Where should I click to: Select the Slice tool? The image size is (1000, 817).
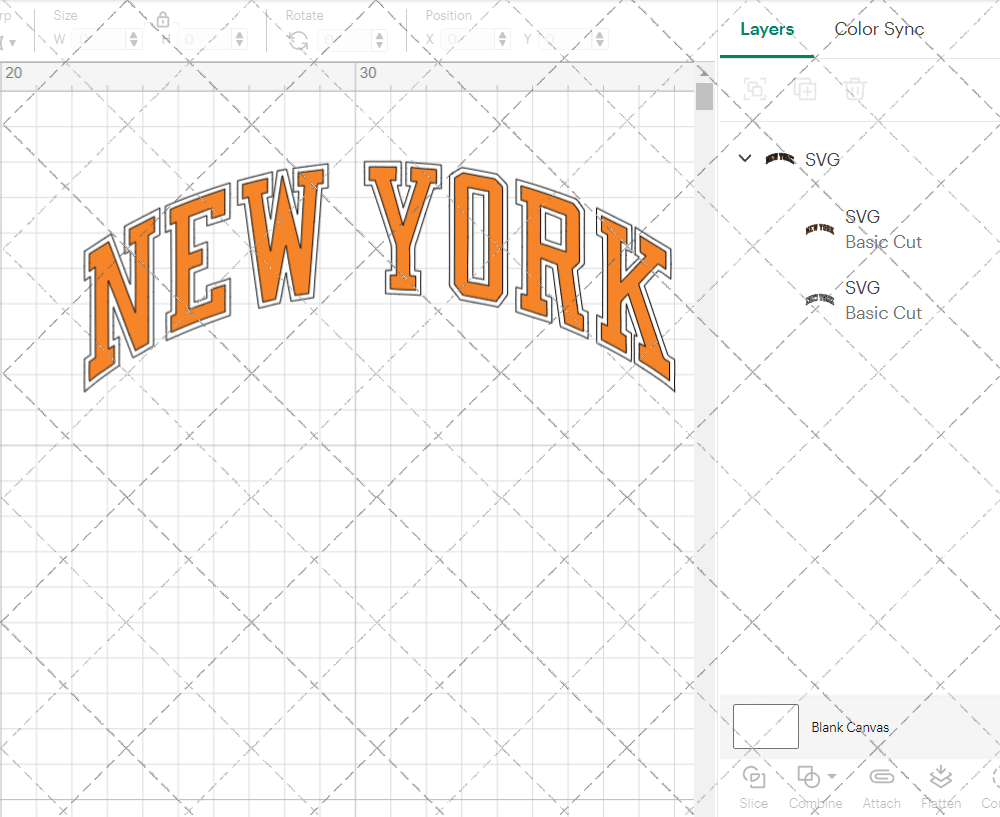(x=753, y=786)
